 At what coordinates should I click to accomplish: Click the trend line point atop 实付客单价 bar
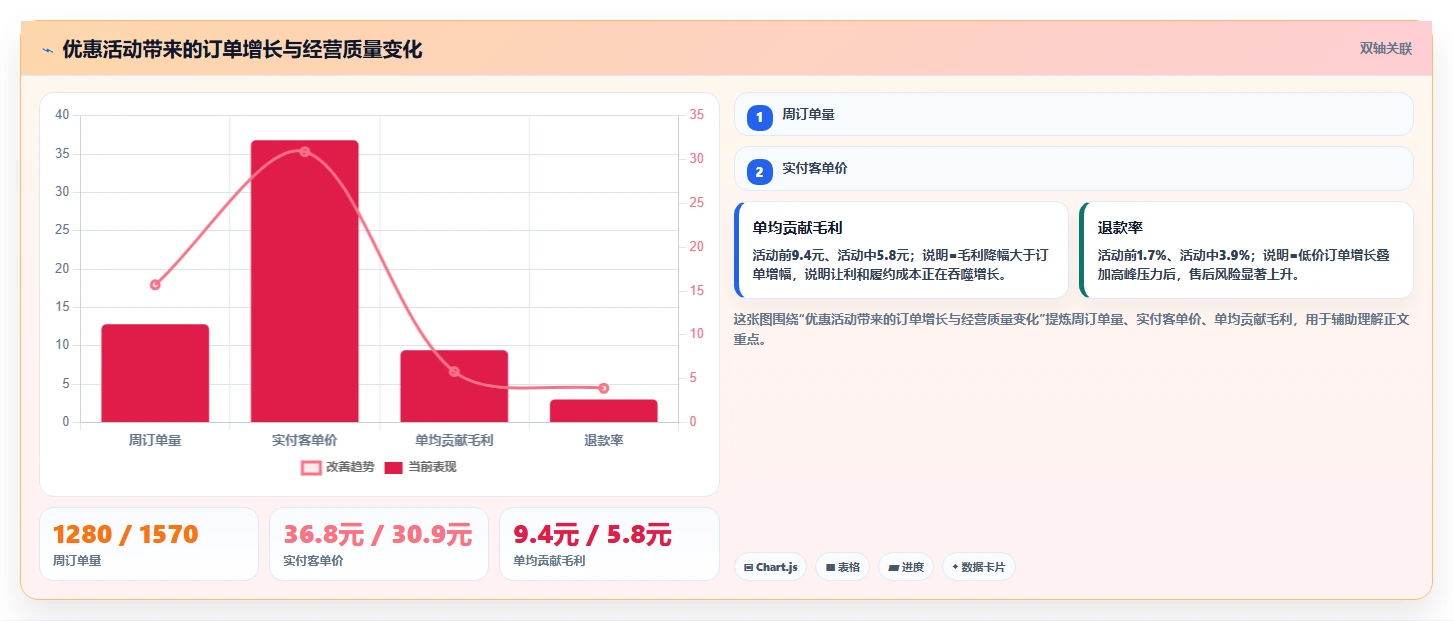point(305,152)
